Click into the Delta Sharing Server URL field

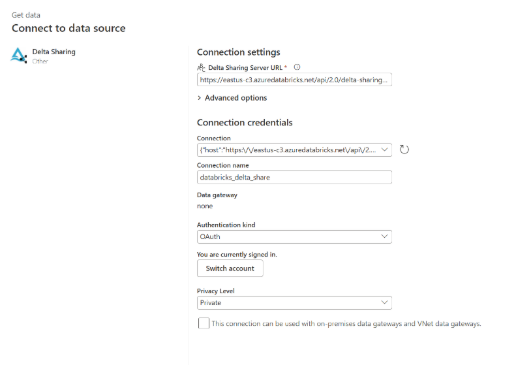click(x=294, y=80)
